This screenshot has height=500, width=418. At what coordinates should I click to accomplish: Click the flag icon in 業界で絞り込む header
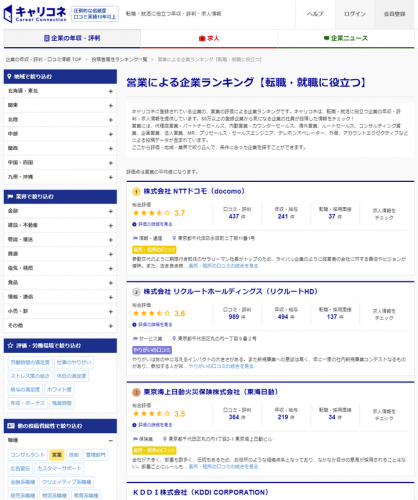[x=10, y=197]
